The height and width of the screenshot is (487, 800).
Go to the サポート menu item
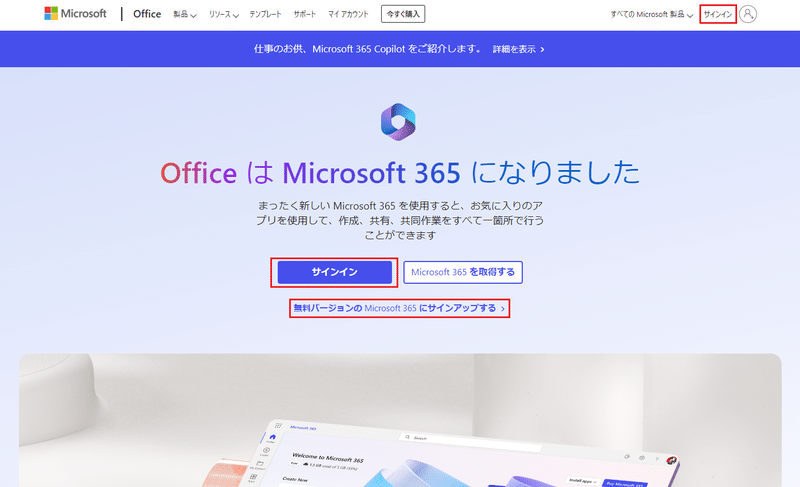pyautogui.click(x=305, y=14)
